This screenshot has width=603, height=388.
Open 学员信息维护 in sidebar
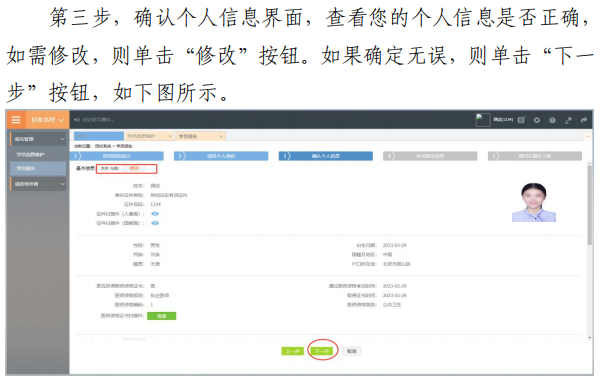coord(31,154)
